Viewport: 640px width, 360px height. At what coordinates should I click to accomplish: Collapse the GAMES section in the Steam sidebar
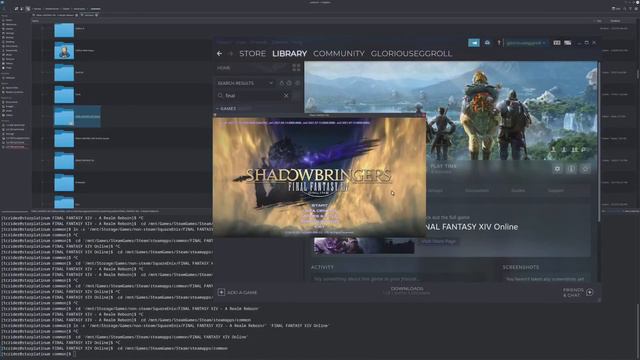(x=227, y=109)
